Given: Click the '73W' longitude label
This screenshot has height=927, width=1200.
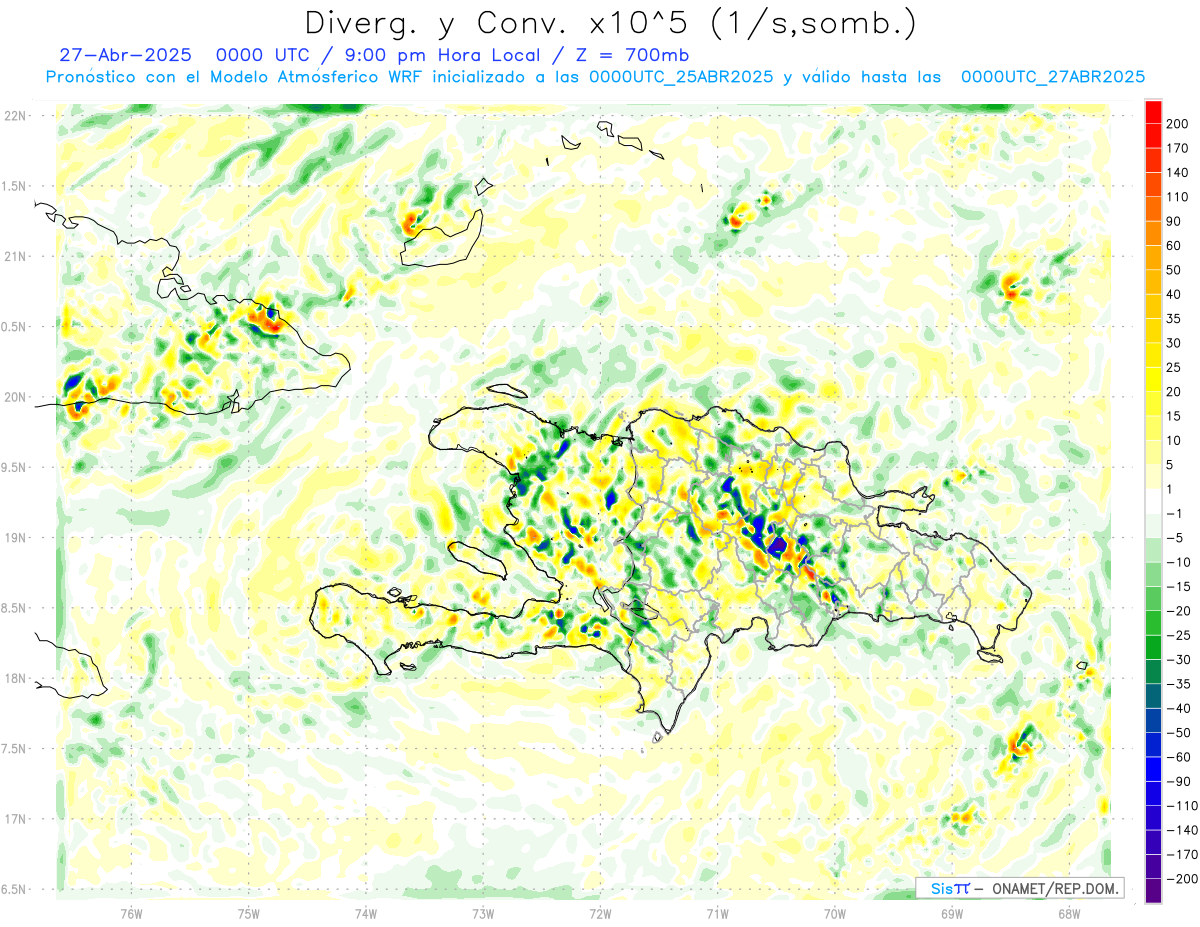Looking at the screenshot, I should pyautogui.click(x=483, y=912).
